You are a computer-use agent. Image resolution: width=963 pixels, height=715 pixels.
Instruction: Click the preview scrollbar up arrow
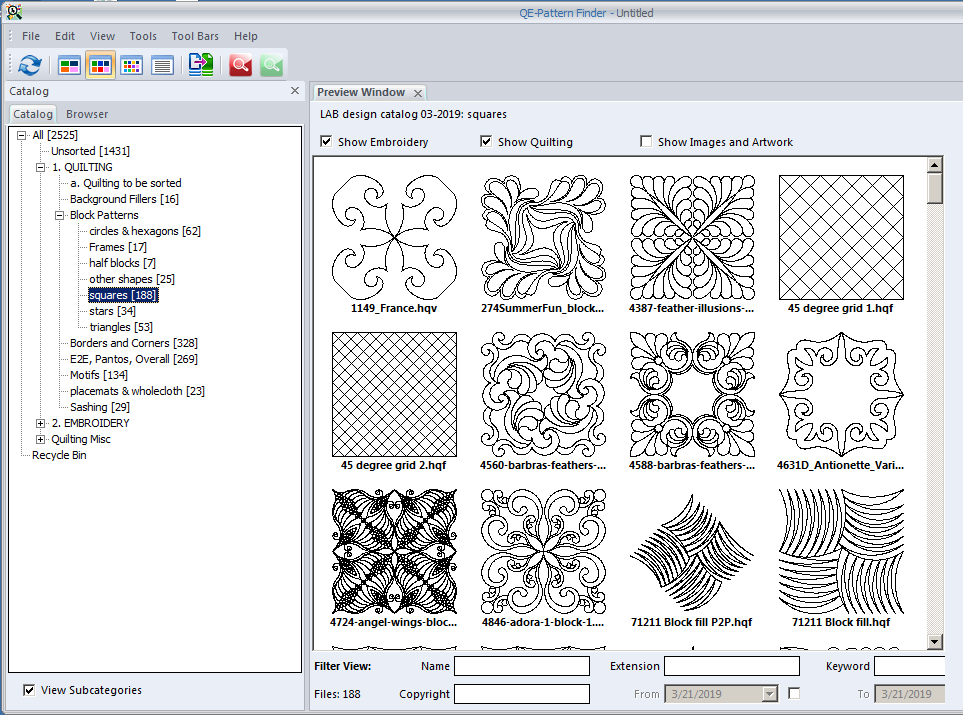pos(935,165)
